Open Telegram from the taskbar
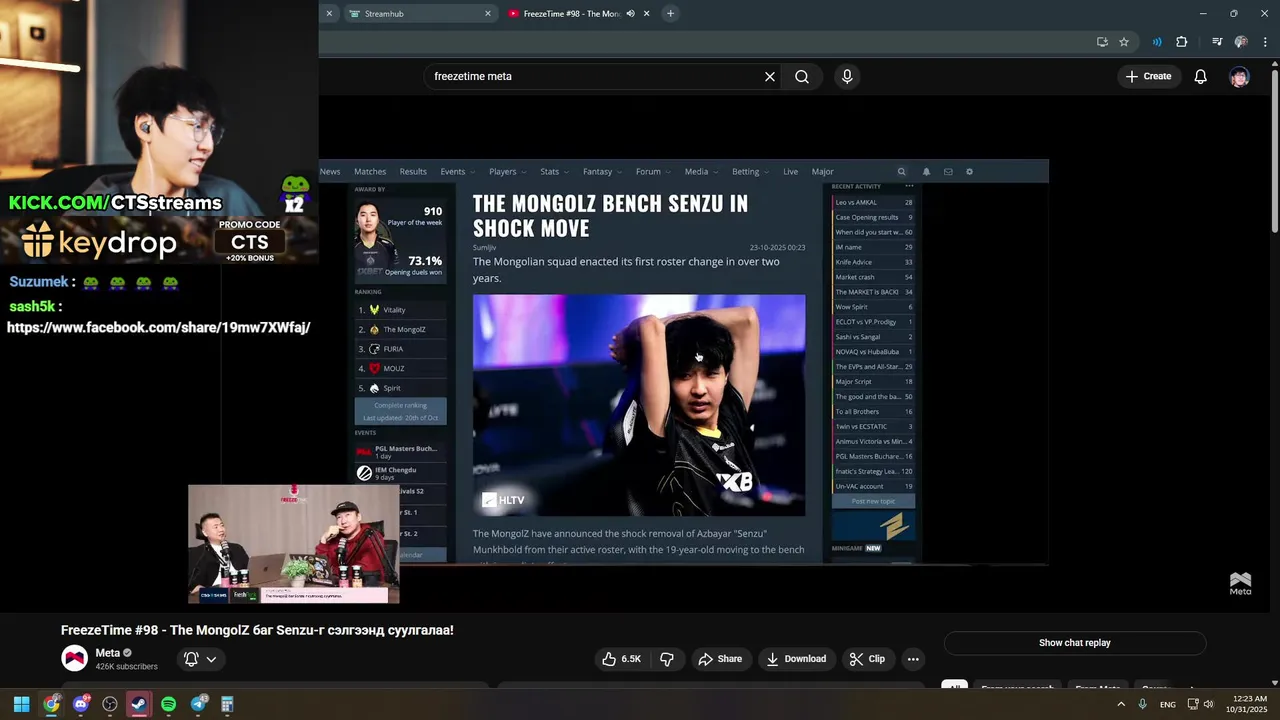This screenshot has height=720, width=1280. click(x=198, y=704)
